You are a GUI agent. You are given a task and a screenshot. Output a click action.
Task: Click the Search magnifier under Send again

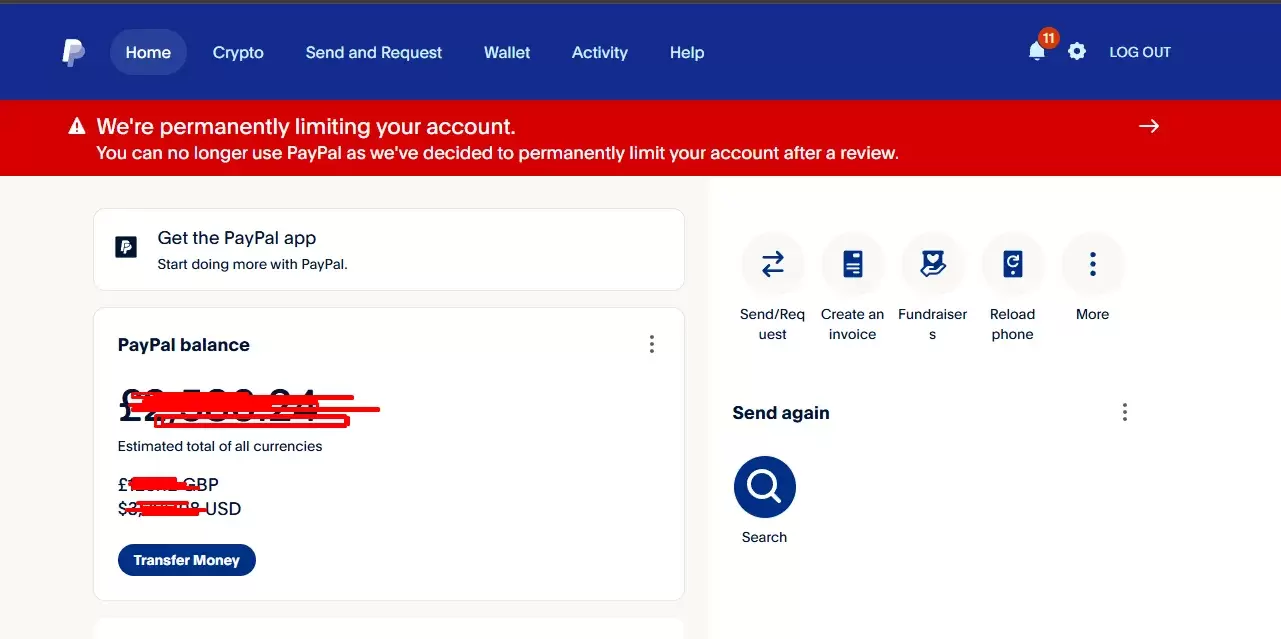click(x=764, y=487)
